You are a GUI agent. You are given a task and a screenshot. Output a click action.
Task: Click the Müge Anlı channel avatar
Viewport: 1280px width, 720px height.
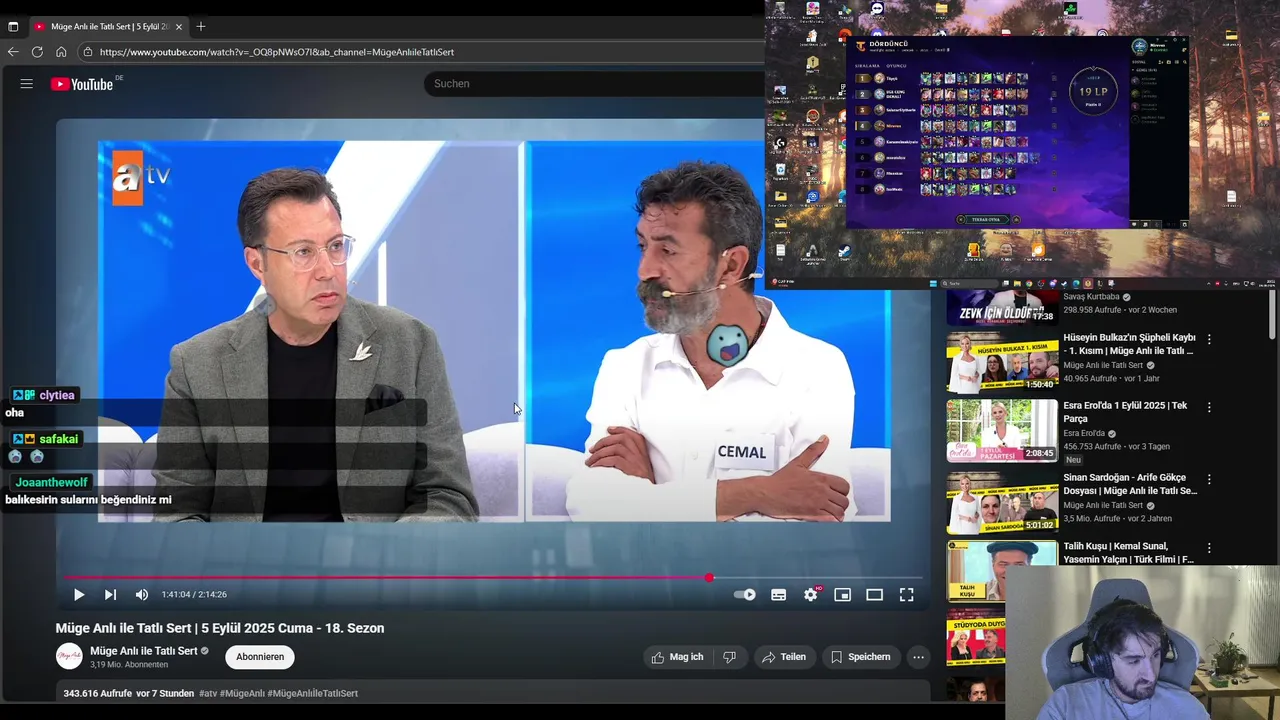(x=69, y=657)
